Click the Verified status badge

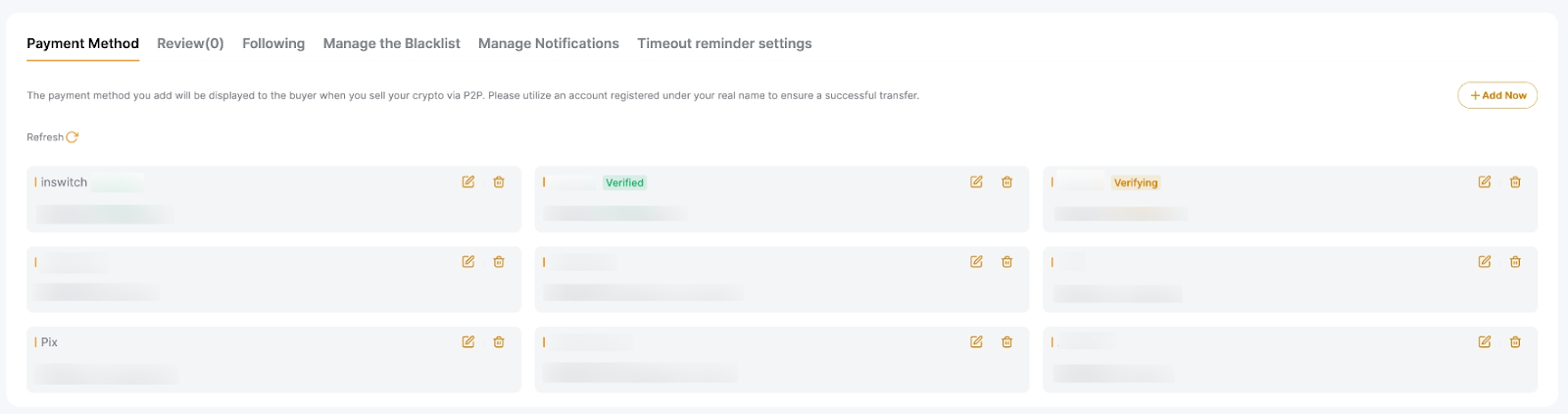click(x=624, y=183)
